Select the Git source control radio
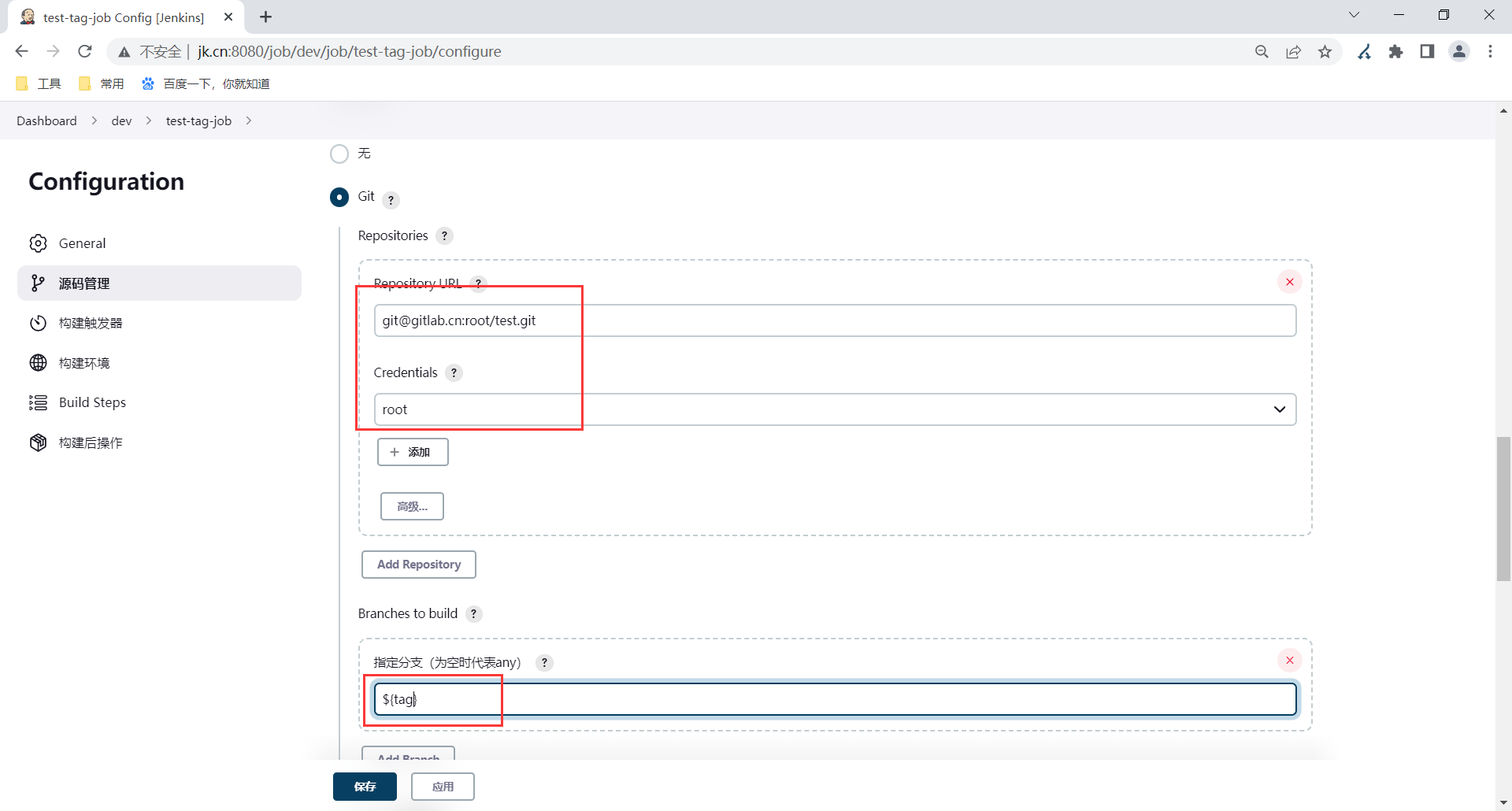The height and width of the screenshot is (811, 1512). coord(339,197)
